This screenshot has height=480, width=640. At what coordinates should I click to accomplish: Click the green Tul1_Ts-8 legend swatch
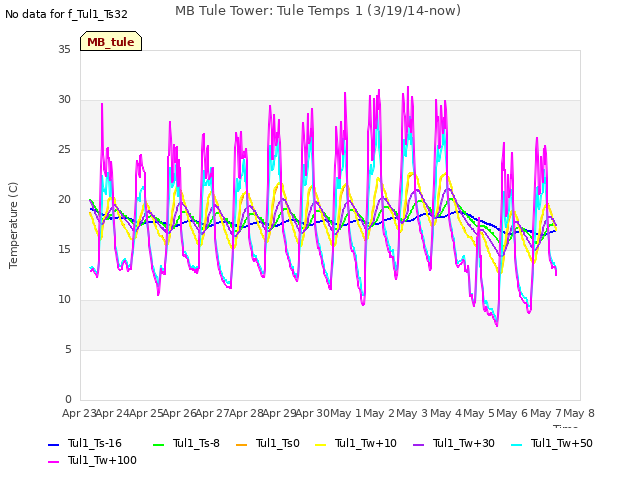pos(158,444)
